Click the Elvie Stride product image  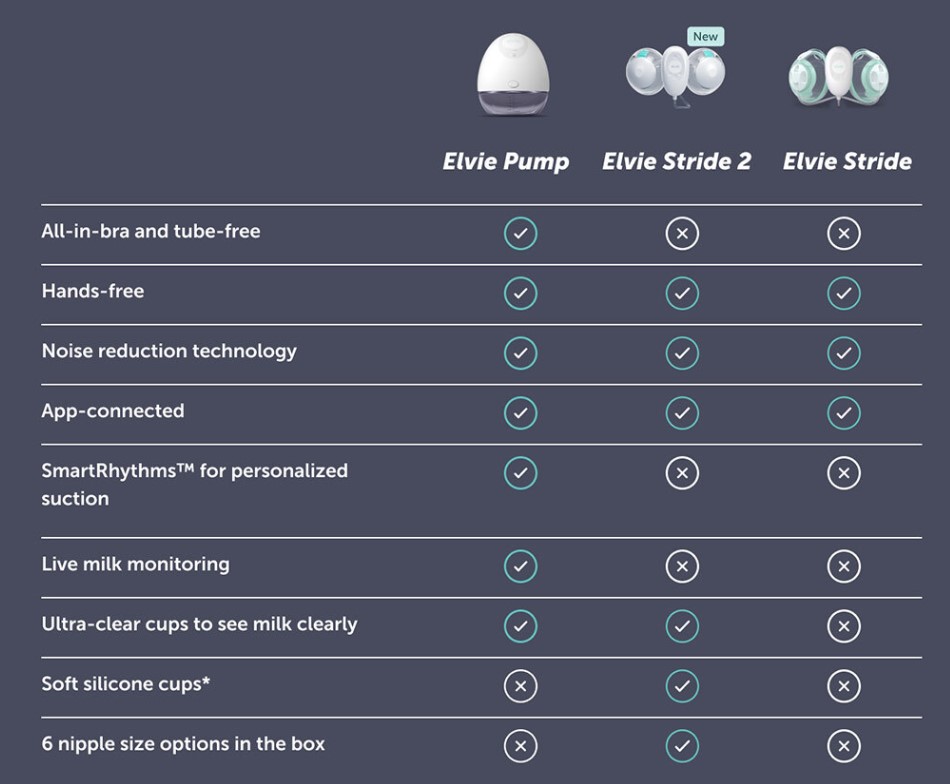pyautogui.click(x=838, y=78)
